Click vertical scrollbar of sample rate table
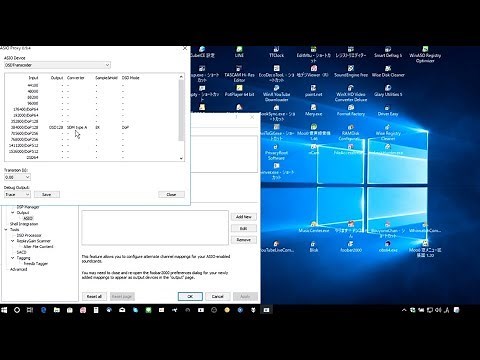Viewport: 480px width, 360px height. click(x=181, y=110)
